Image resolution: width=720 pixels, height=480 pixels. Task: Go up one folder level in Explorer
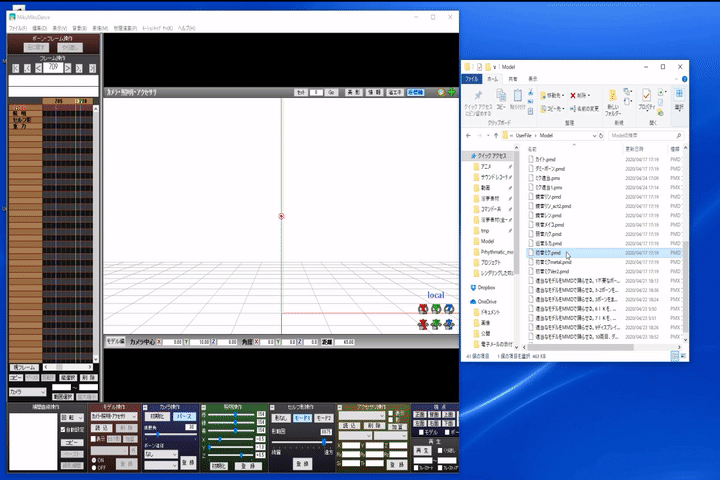coord(496,136)
